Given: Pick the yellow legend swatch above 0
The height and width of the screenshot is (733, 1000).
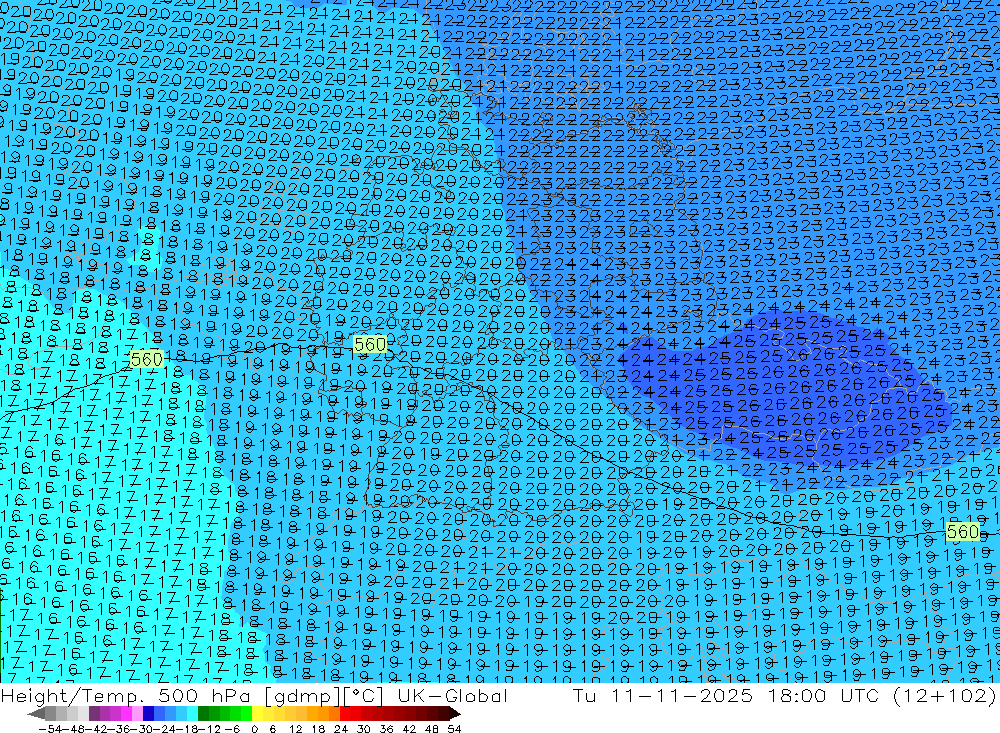Looking at the screenshot, I should pyautogui.click(x=258, y=713).
